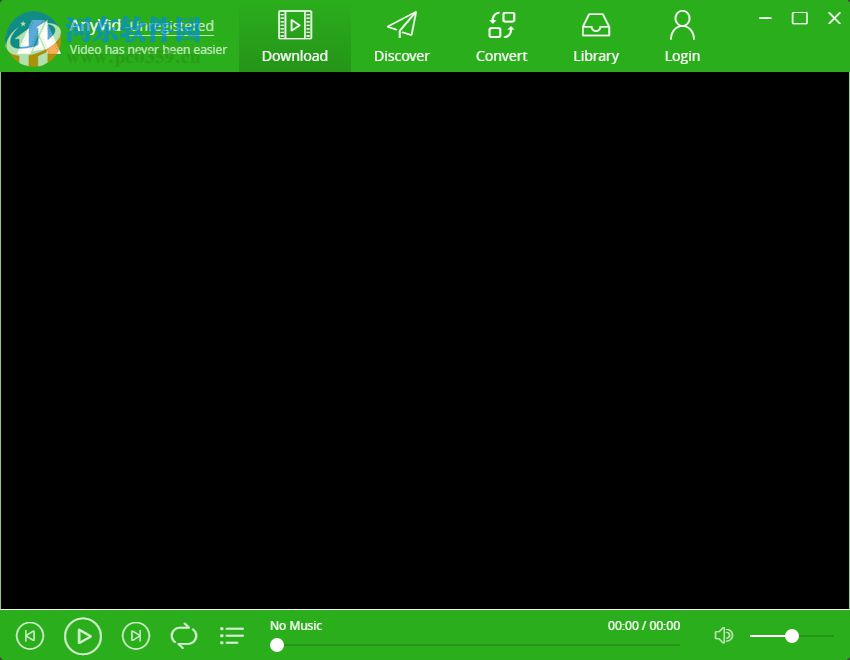
Task: Skip to the next track
Action: [136, 635]
